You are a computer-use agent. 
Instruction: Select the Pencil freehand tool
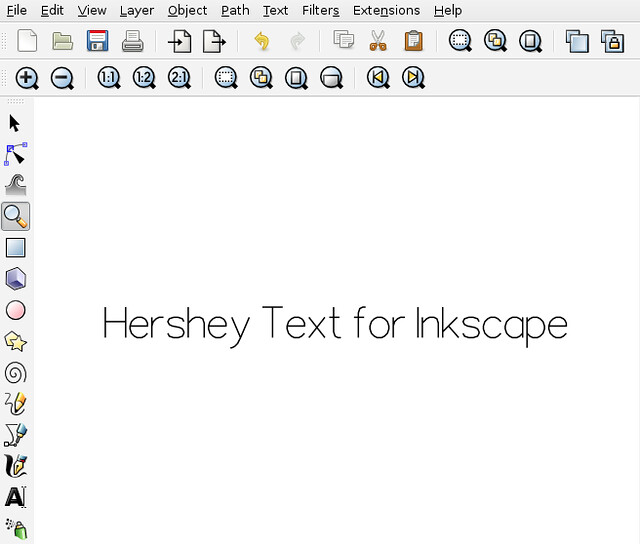point(15,404)
